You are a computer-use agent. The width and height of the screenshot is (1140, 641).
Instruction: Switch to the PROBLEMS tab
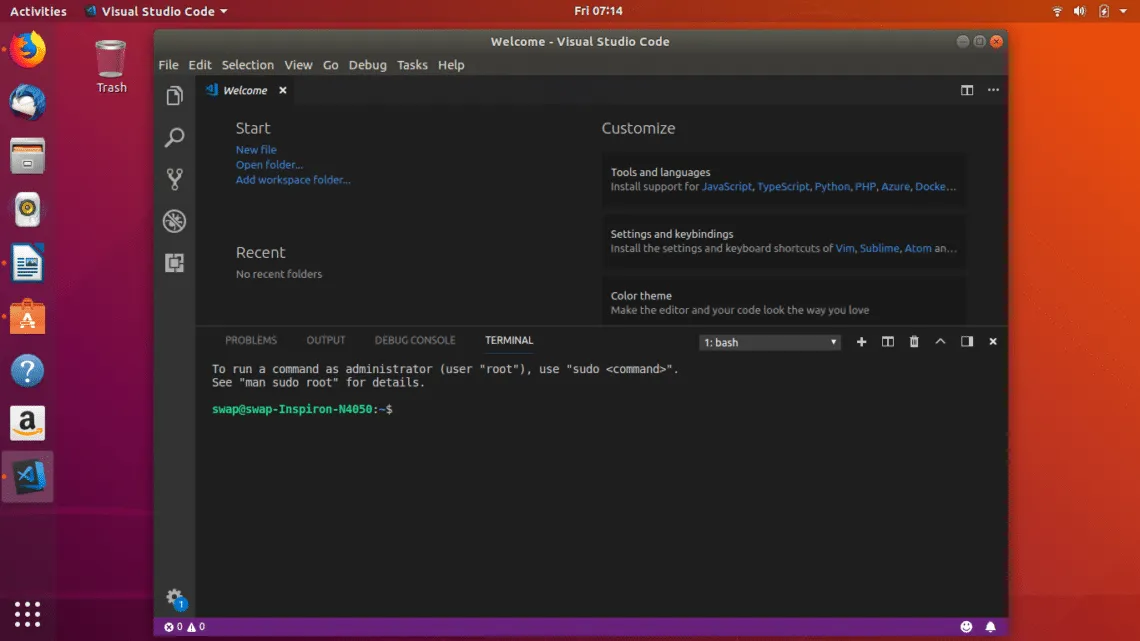point(251,340)
